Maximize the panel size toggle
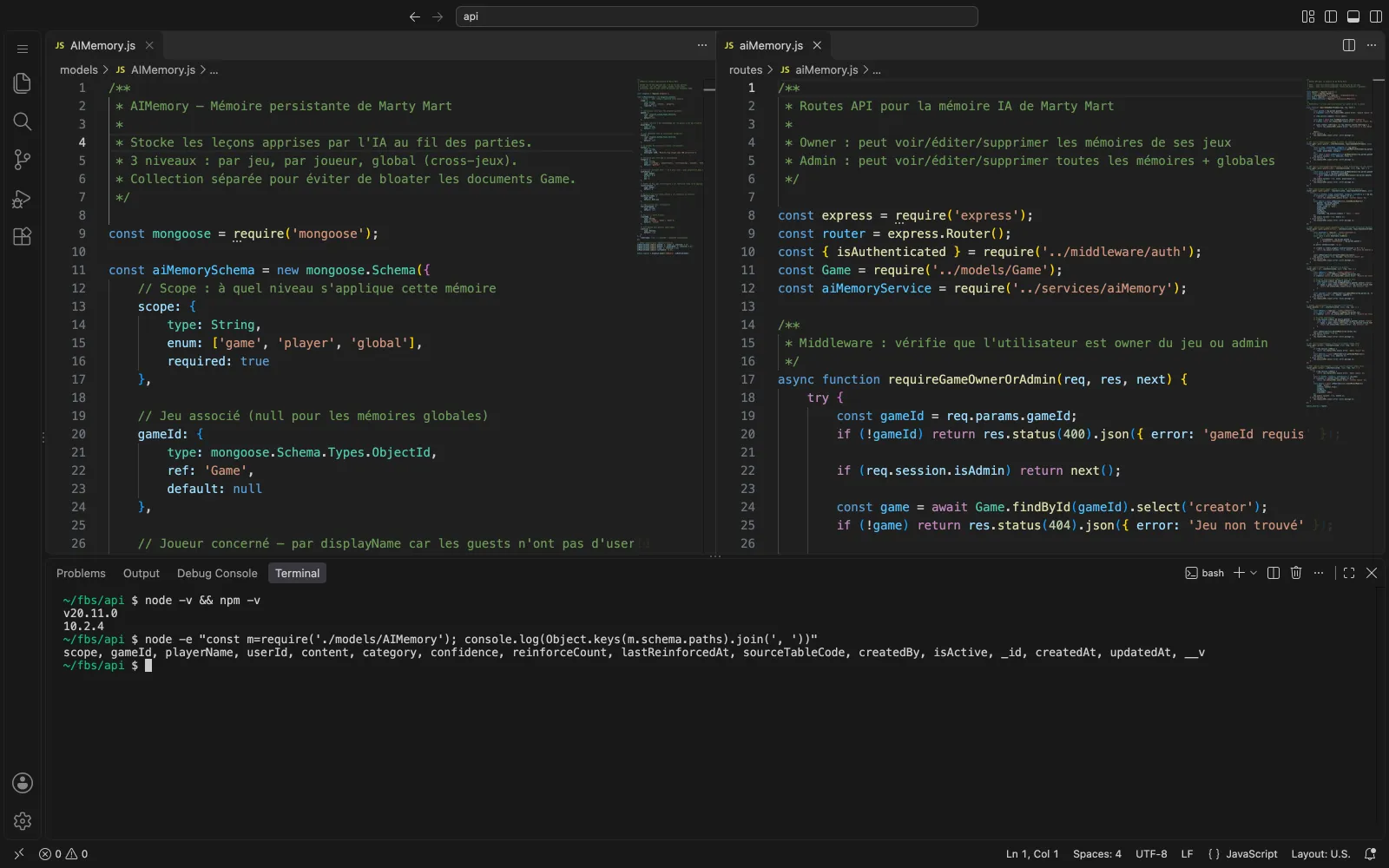This screenshot has width=1389, height=868. pyautogui.click(x=1349, y=573)
